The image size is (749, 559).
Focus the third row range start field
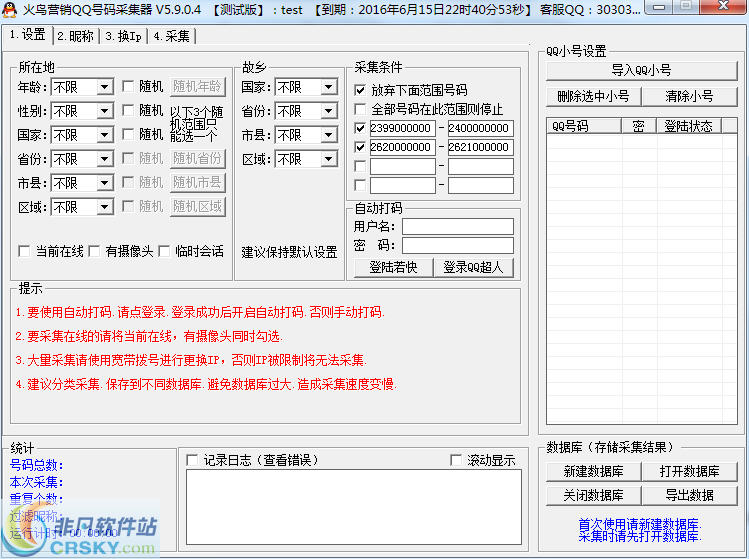(x=402, y=166)
